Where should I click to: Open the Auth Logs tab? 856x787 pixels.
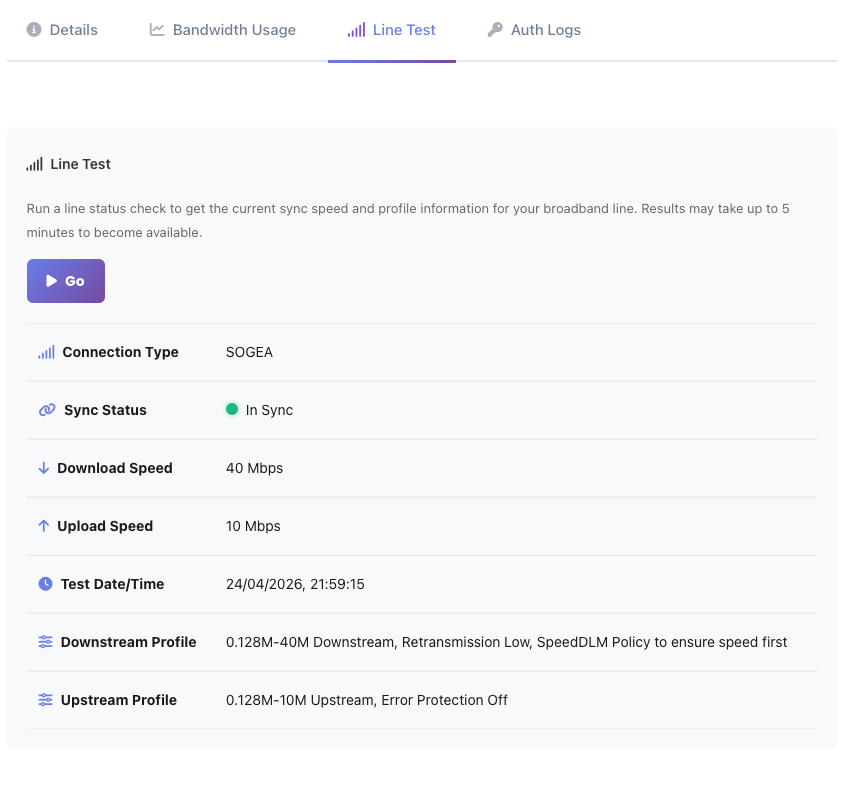pos(534,30)
